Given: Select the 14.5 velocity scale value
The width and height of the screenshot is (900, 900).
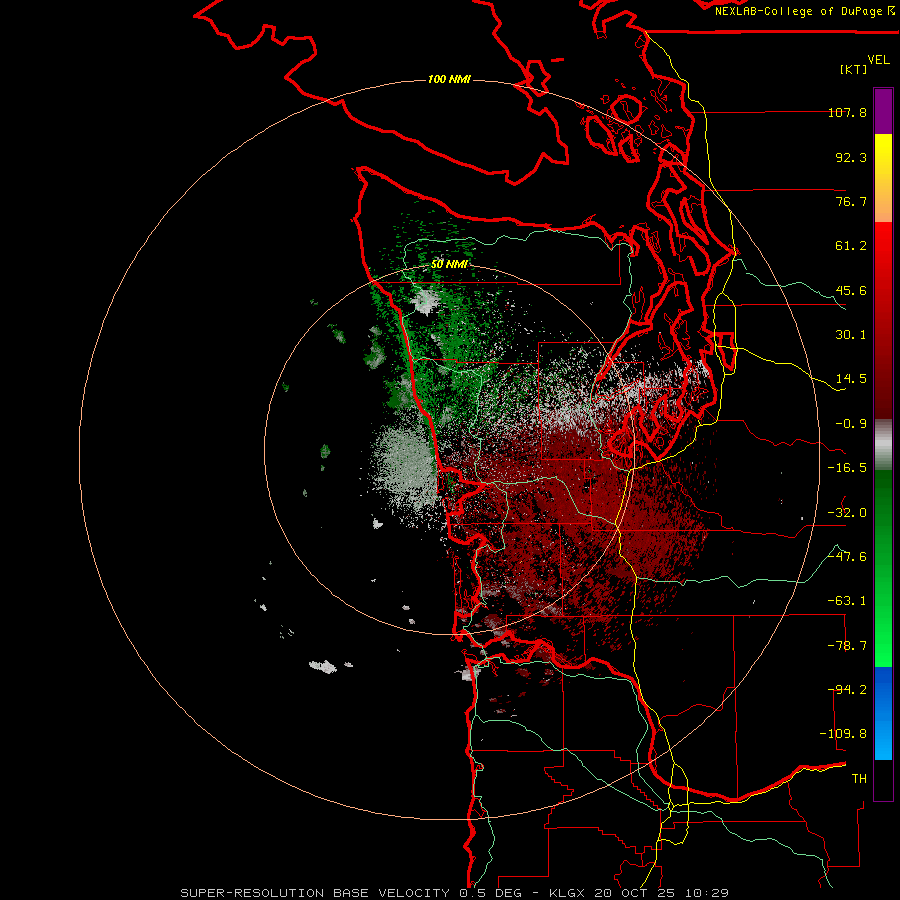Looking at the screenshot, I should click(851, 379).
